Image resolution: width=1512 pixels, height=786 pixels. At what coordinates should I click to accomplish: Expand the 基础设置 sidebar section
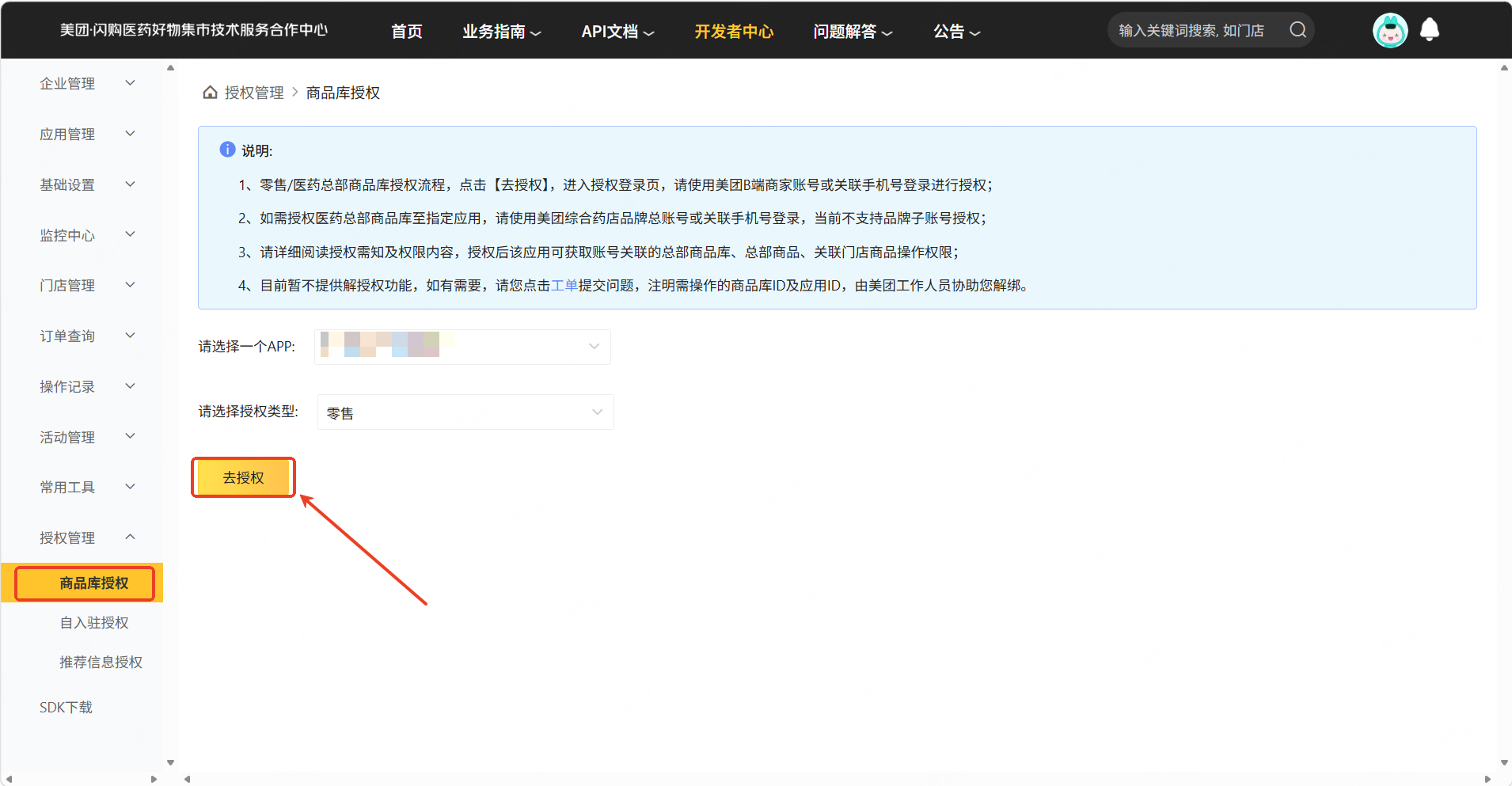point(87,184)
